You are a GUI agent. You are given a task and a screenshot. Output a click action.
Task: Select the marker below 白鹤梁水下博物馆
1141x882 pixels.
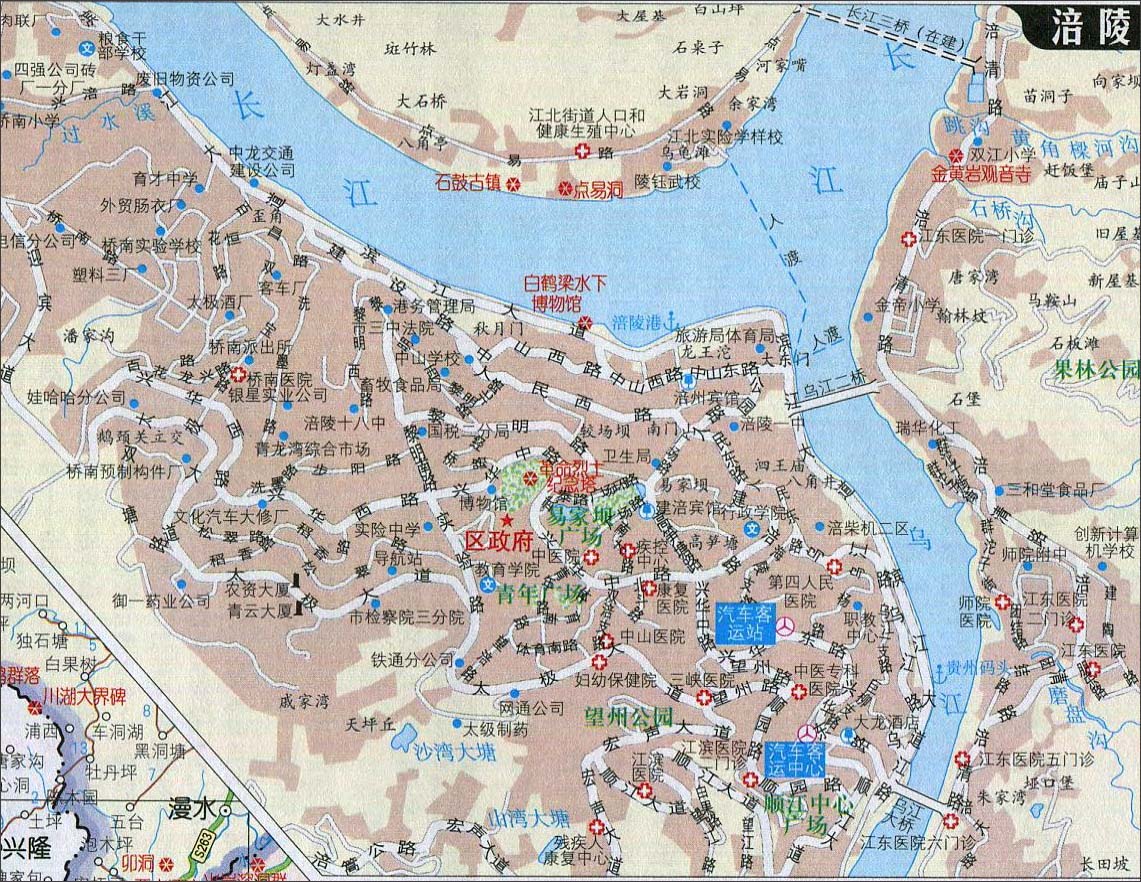587,322
